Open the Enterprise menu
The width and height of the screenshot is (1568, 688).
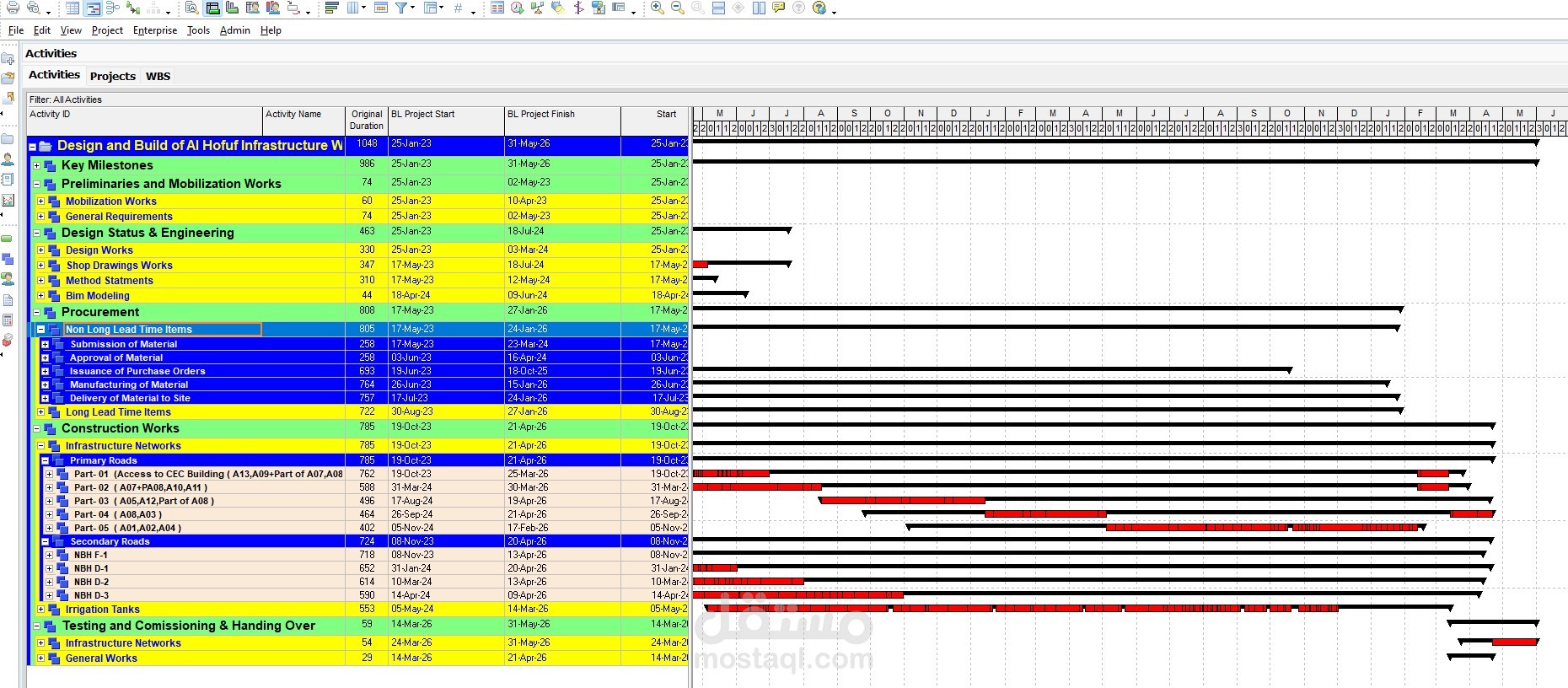155,30
